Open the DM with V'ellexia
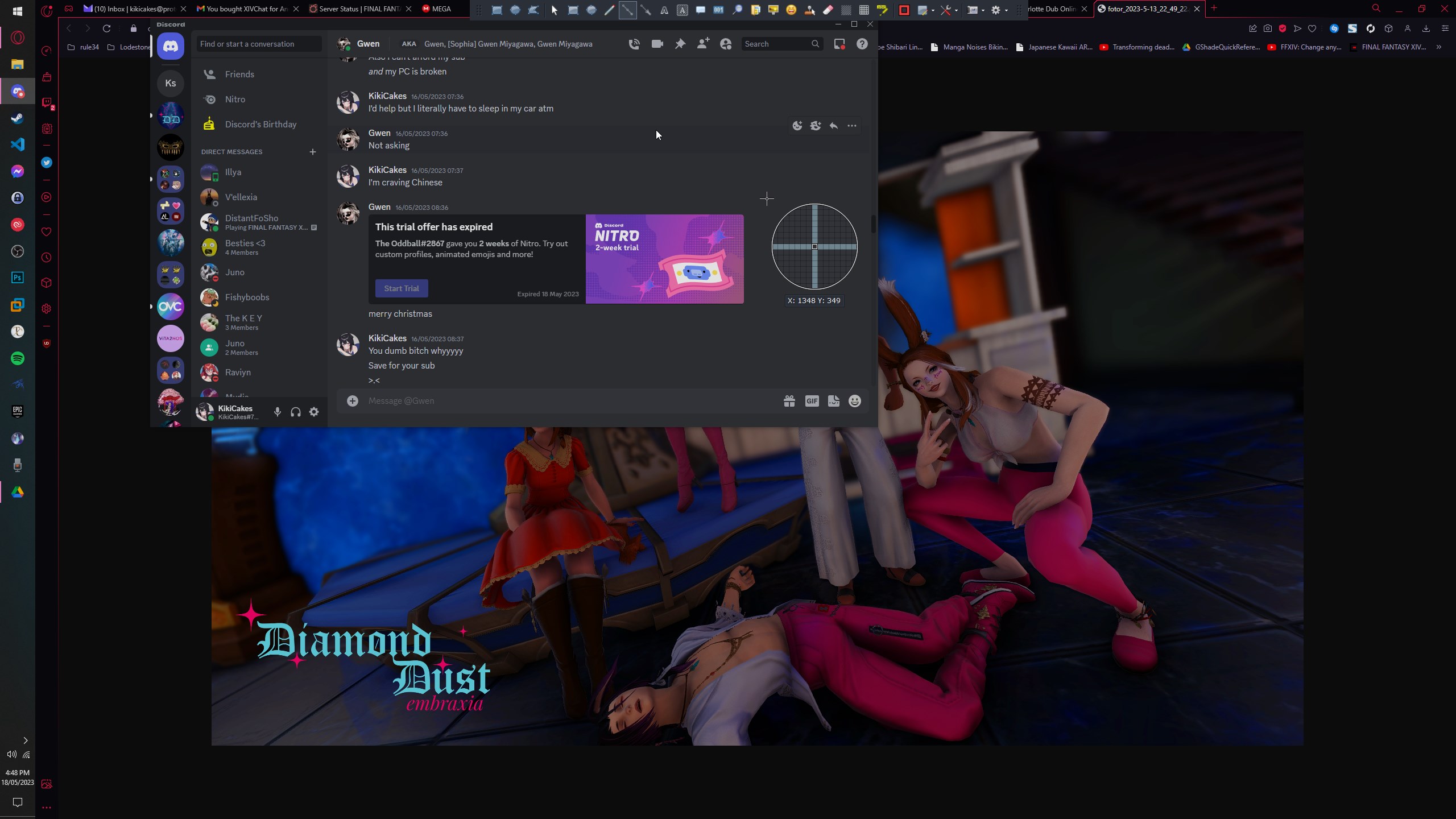Image resolution: width=1456 pixels, height=819 pixels. point(259,197)
